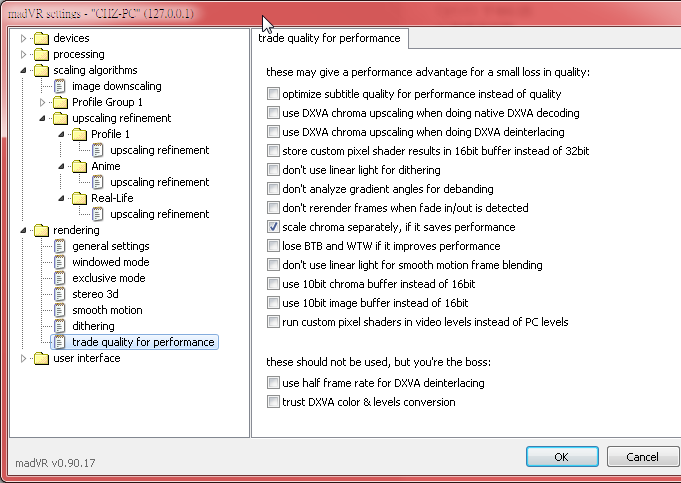
Task: Check use half frame rate for DXVA deinterlacing
Action: click(273, 384)
